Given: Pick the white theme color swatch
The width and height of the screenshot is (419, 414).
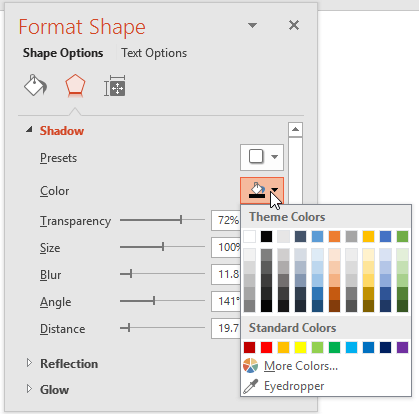Looking at the screenshot, I should point(249,237).
